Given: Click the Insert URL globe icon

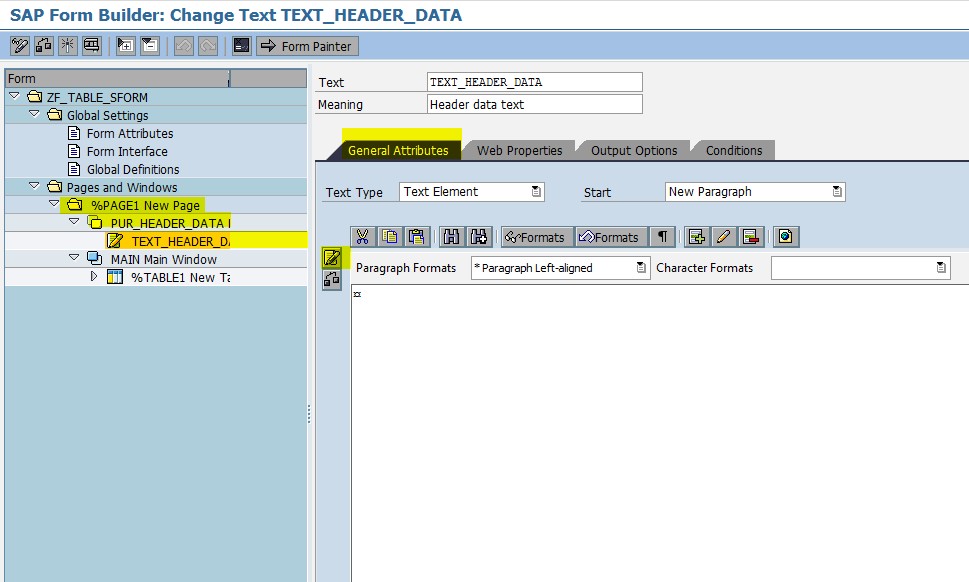Looking at the screenshot, I should [x=785, y=237].
